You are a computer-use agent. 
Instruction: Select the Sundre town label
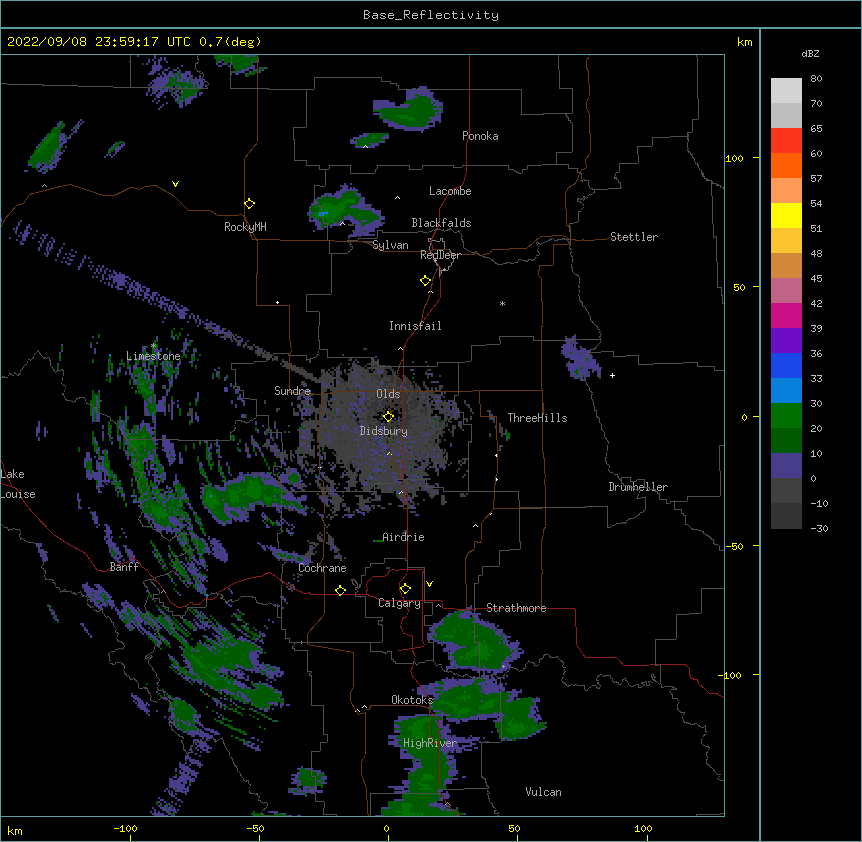pyautogui.click(x=292, y=391)
